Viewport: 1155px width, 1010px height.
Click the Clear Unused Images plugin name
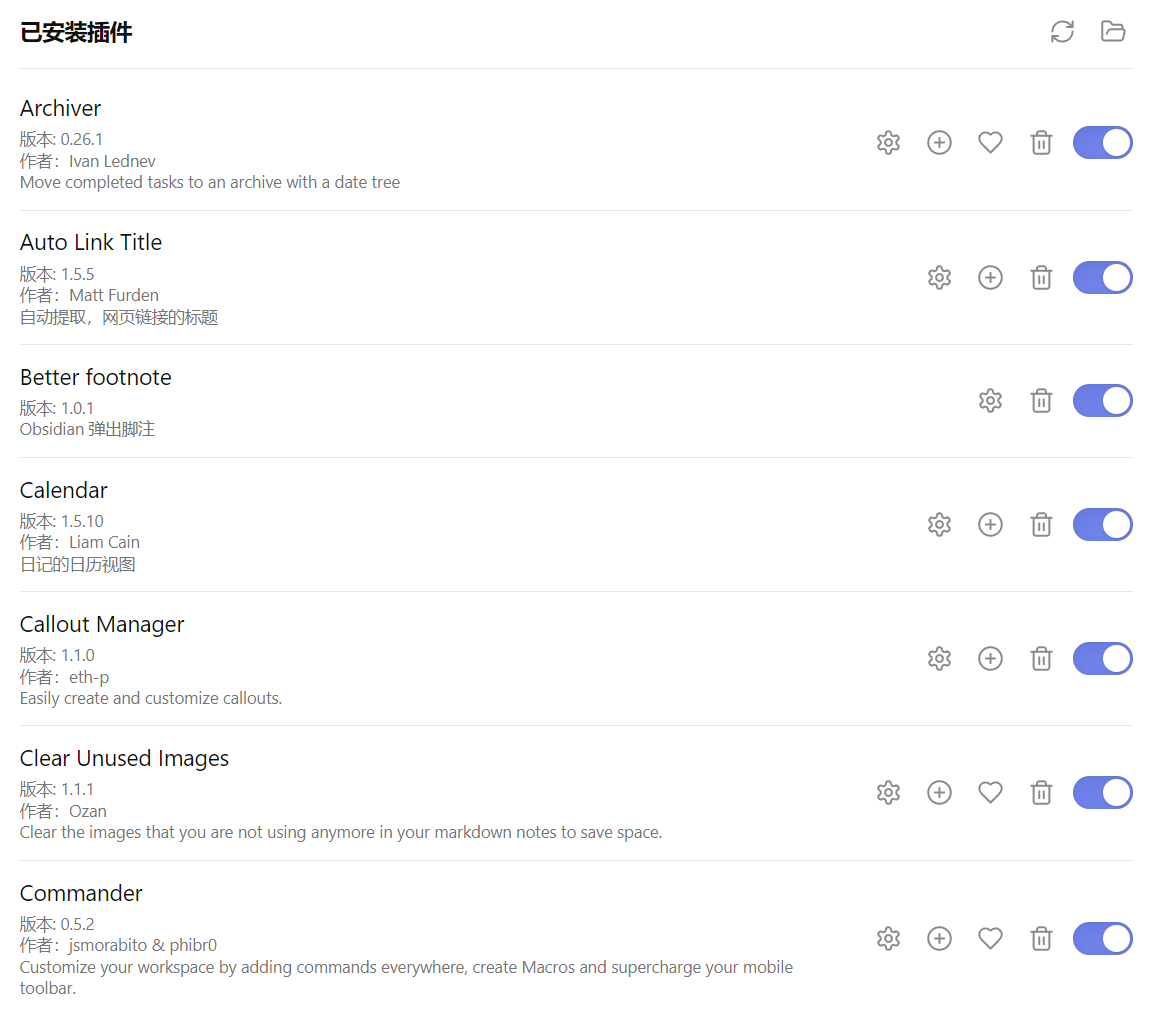coord(124,759)
